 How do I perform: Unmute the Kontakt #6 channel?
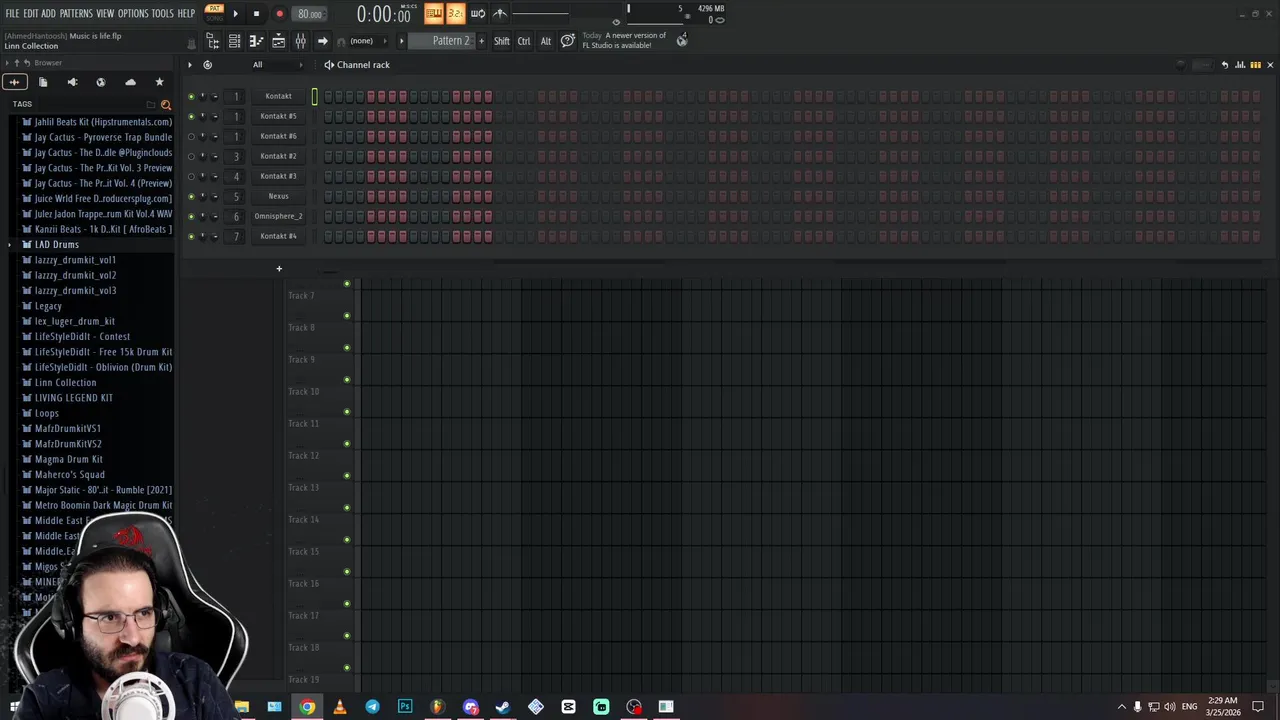[x=191, y=137]
